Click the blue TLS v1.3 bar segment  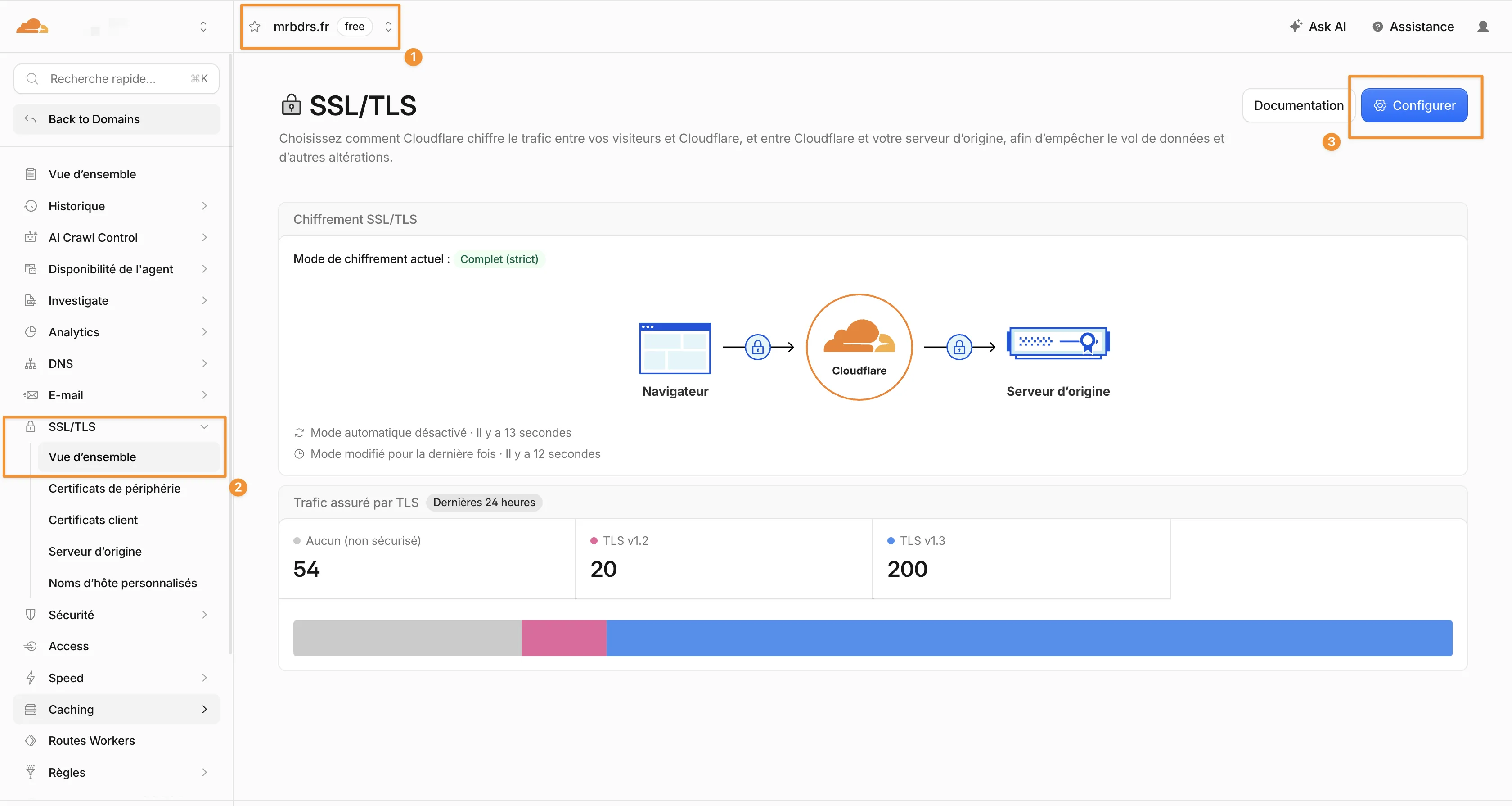point(1030,638)
